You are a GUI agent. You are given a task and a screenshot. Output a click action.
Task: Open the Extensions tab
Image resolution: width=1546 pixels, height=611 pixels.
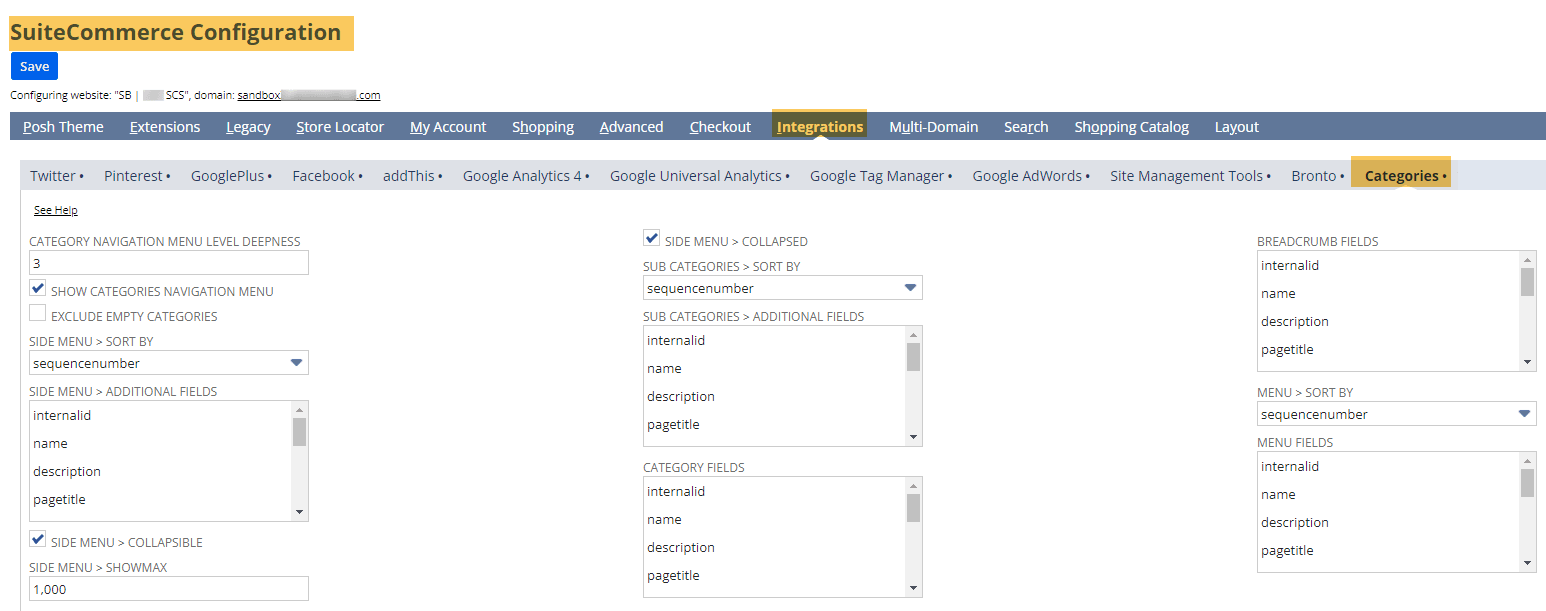coord(165,127)
